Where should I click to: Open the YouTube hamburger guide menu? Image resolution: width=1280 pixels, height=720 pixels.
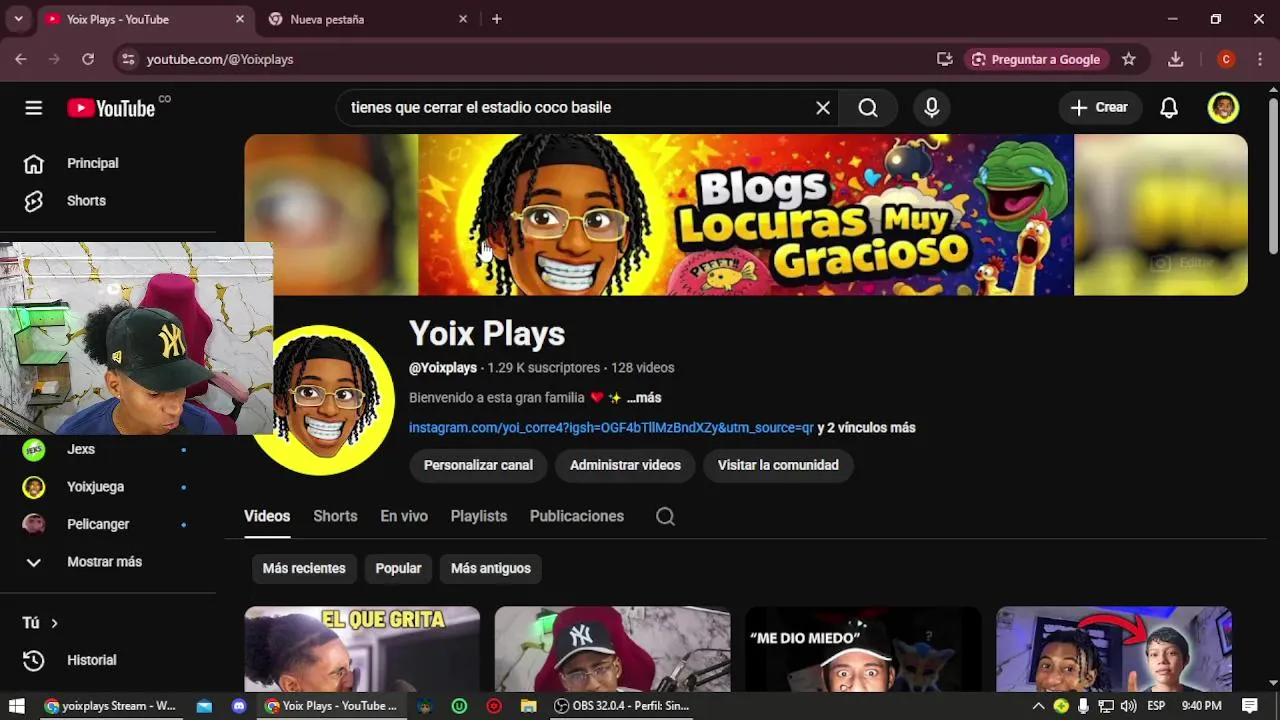coord(34,108)
